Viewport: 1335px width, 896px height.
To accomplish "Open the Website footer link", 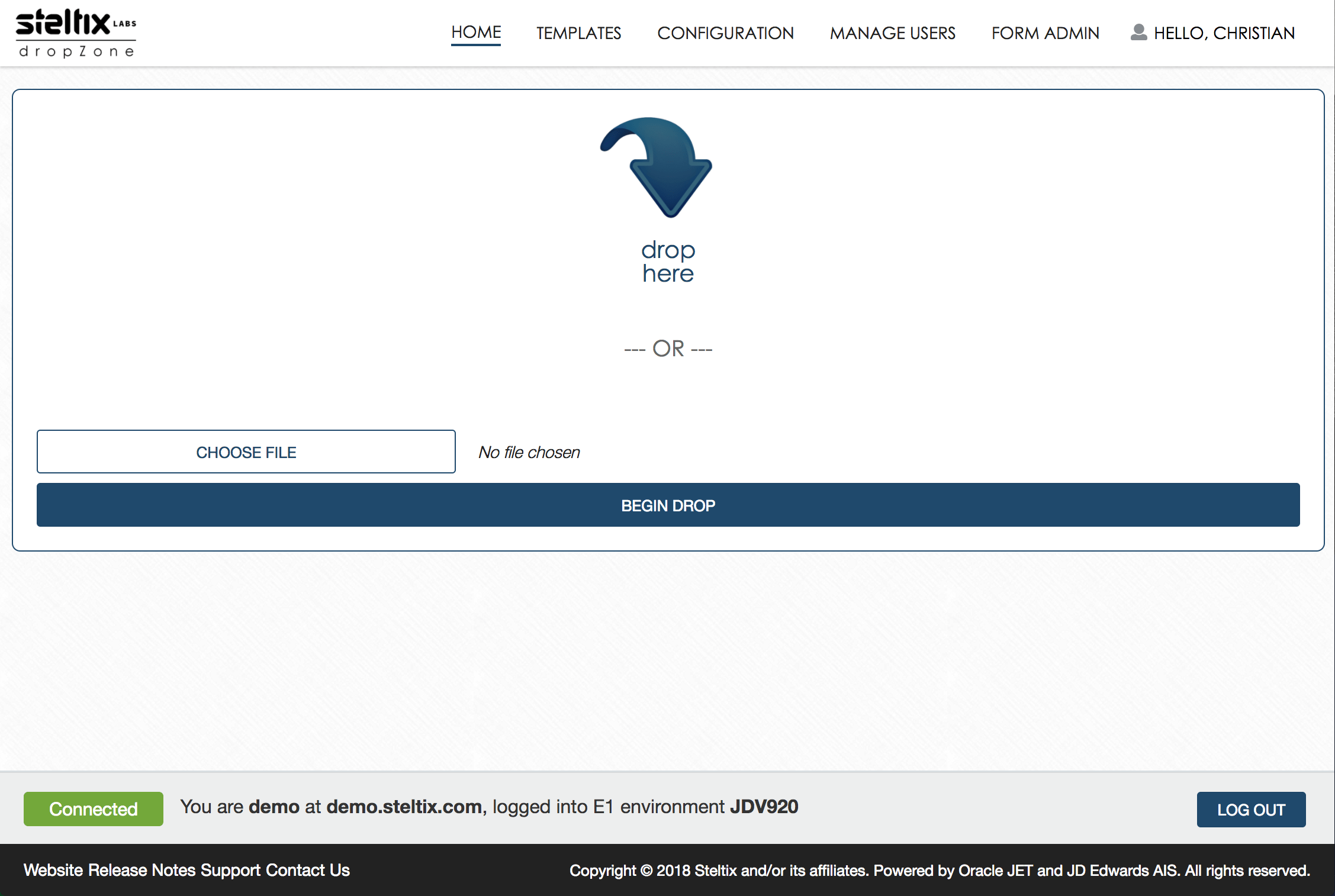I will [x=53, y=870].
